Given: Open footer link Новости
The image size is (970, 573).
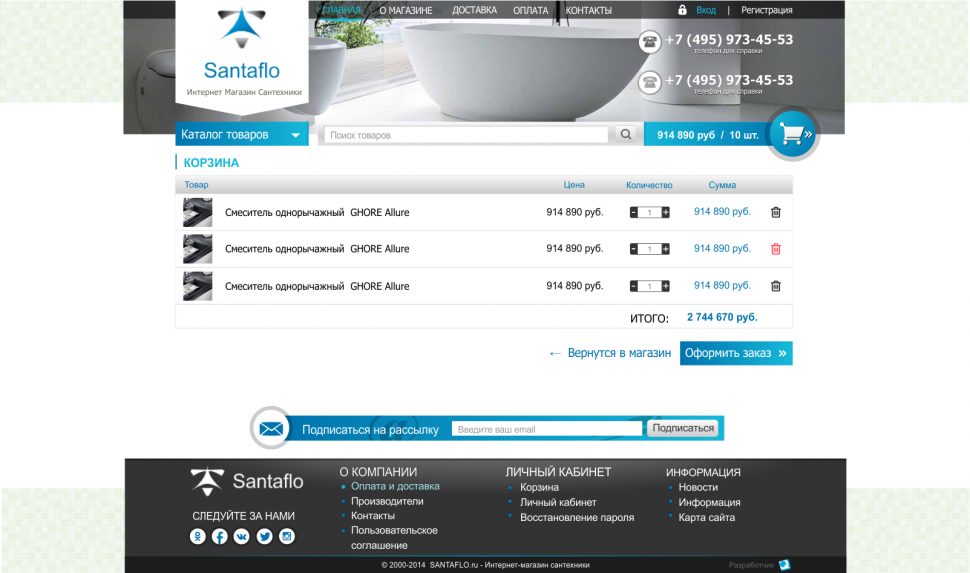Looking at the screenshot, I should click(698, 487).
